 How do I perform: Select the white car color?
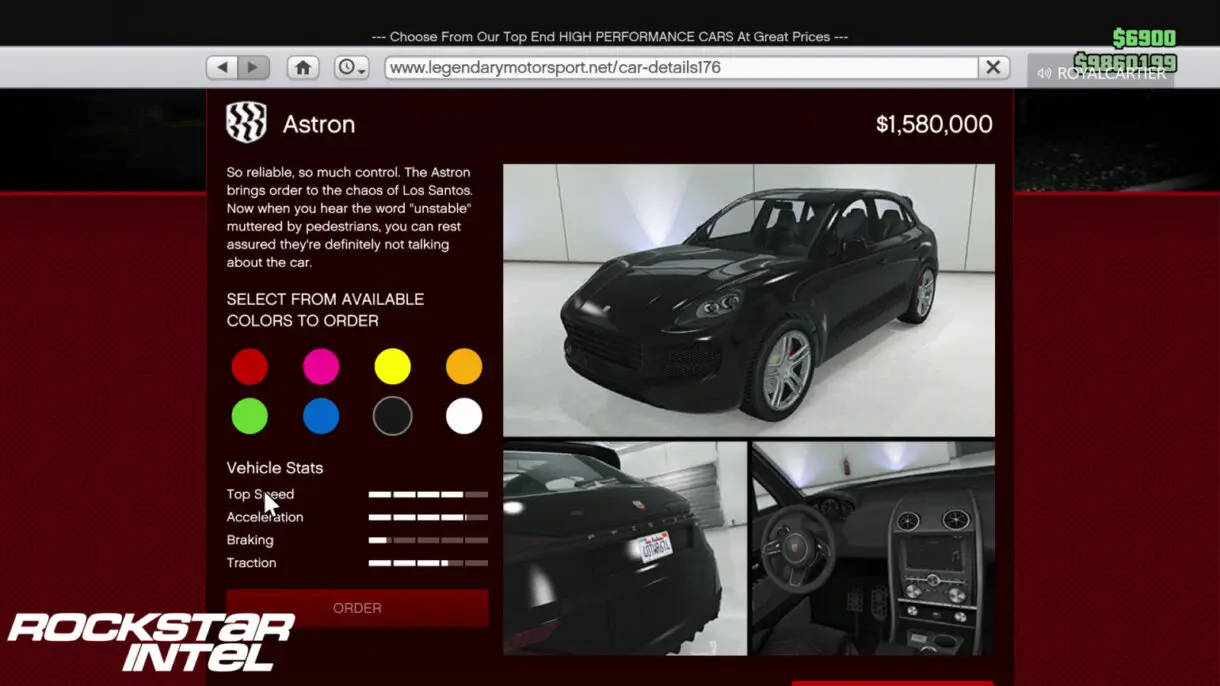(x=464, y=416)
